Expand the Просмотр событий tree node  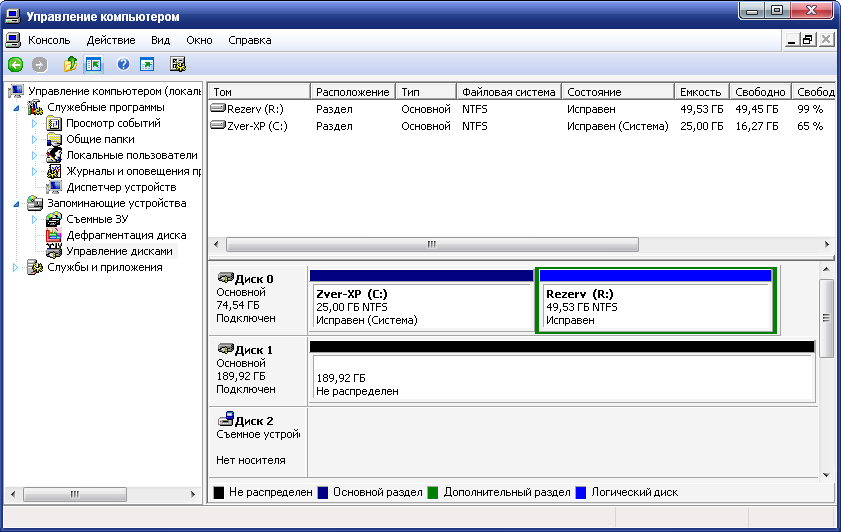tap(34, 124)
